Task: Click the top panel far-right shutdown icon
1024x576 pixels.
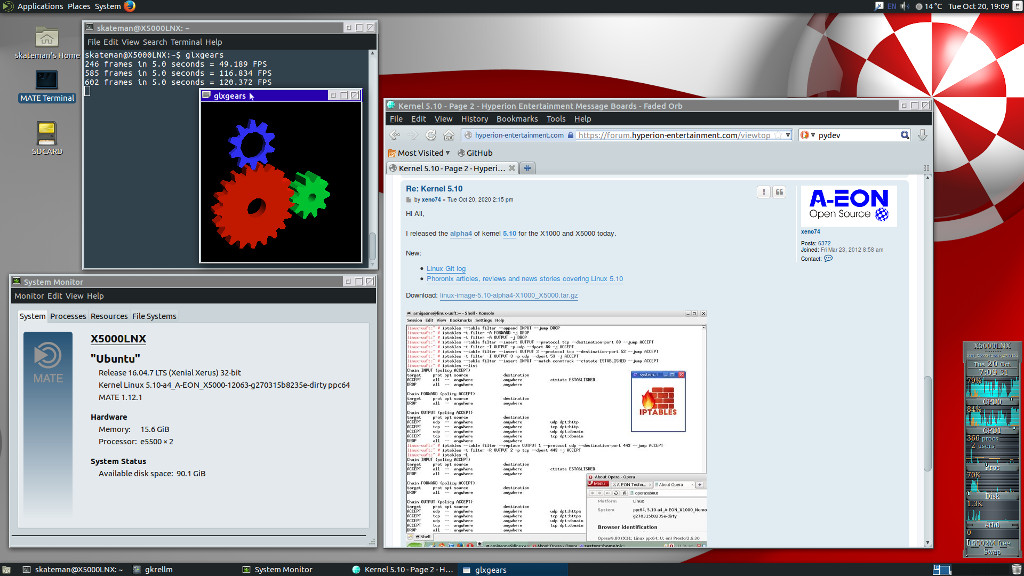Action: [x=1016, y=6]
